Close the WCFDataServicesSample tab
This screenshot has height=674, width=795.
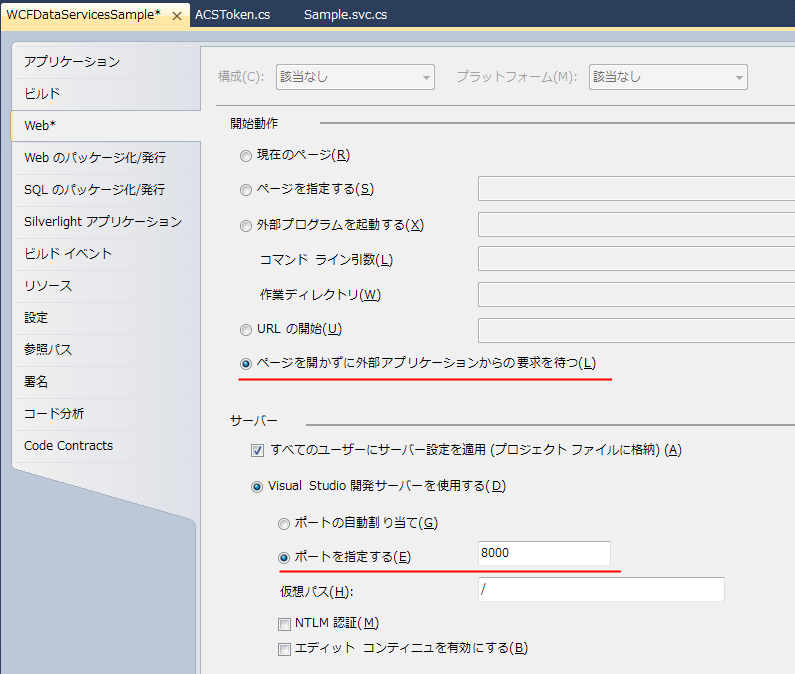click(177, 17)
